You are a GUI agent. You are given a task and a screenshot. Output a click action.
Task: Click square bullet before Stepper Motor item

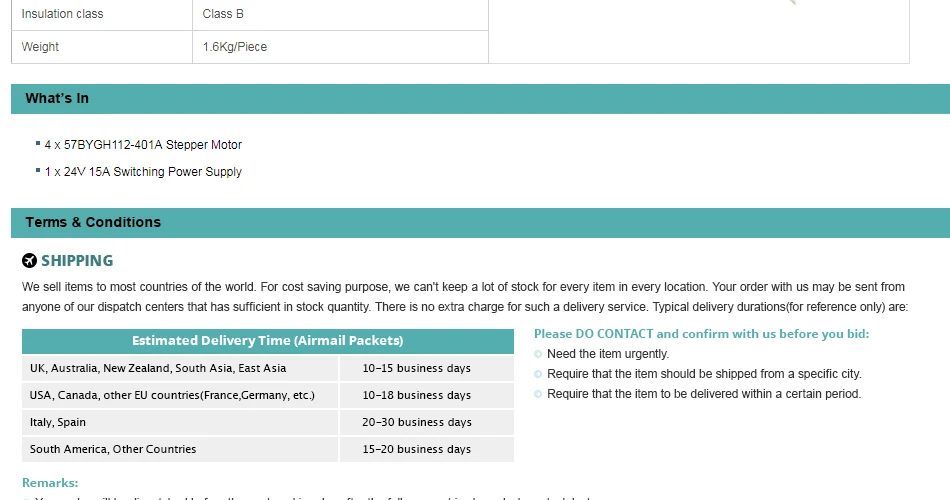38,144
